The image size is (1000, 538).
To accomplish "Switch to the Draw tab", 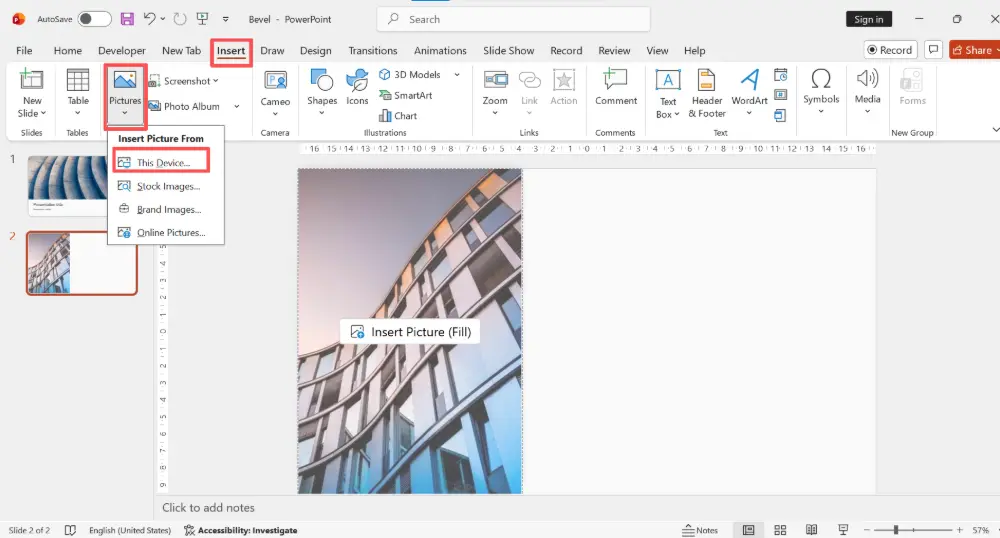I will coord(272,50).
